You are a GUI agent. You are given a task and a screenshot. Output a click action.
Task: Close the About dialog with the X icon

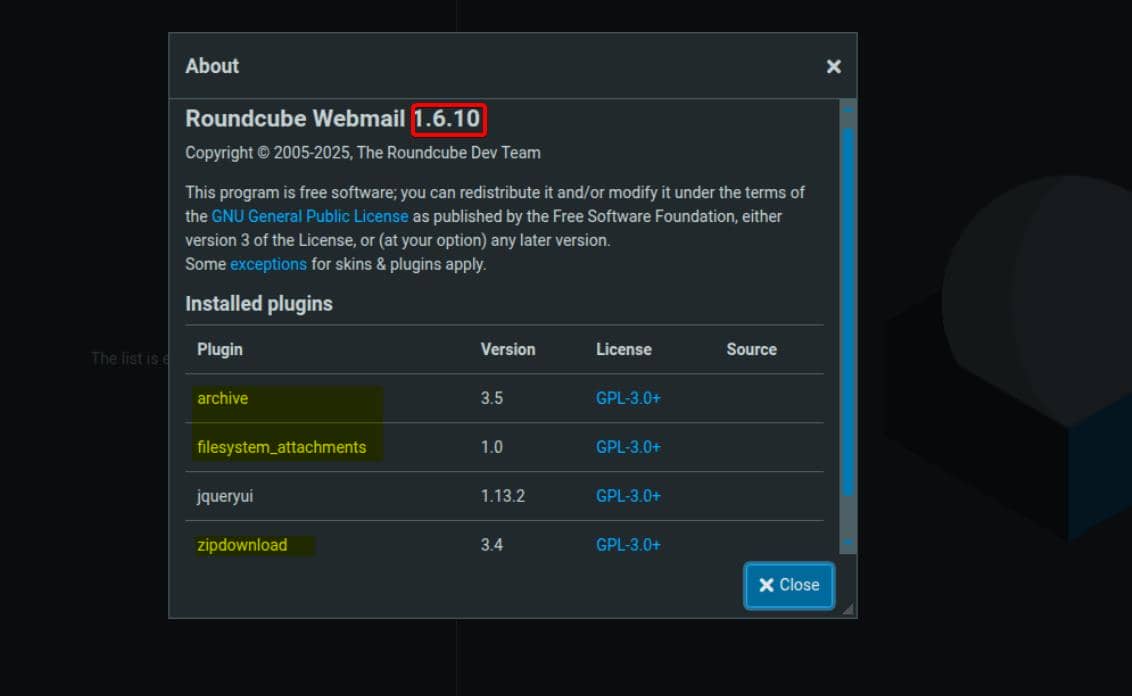tap(833, 66)
